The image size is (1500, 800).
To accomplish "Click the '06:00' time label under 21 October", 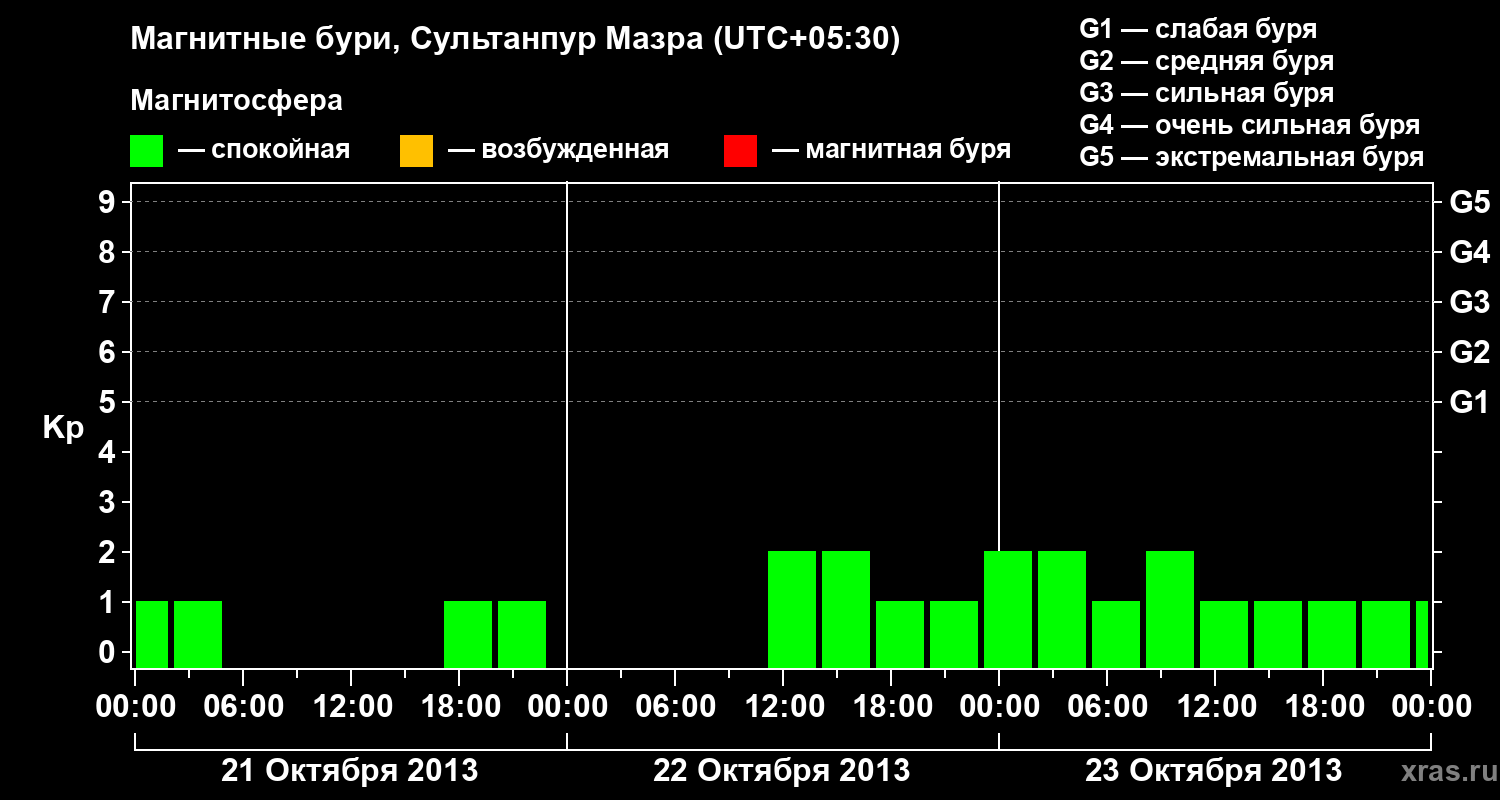I will [243, 707].
